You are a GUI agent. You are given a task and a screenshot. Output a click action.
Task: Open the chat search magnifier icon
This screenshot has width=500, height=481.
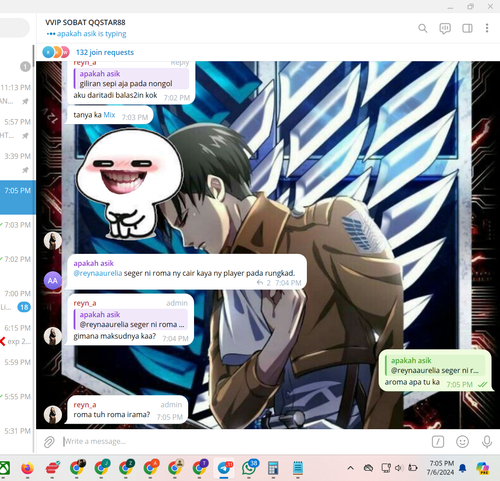423,29
